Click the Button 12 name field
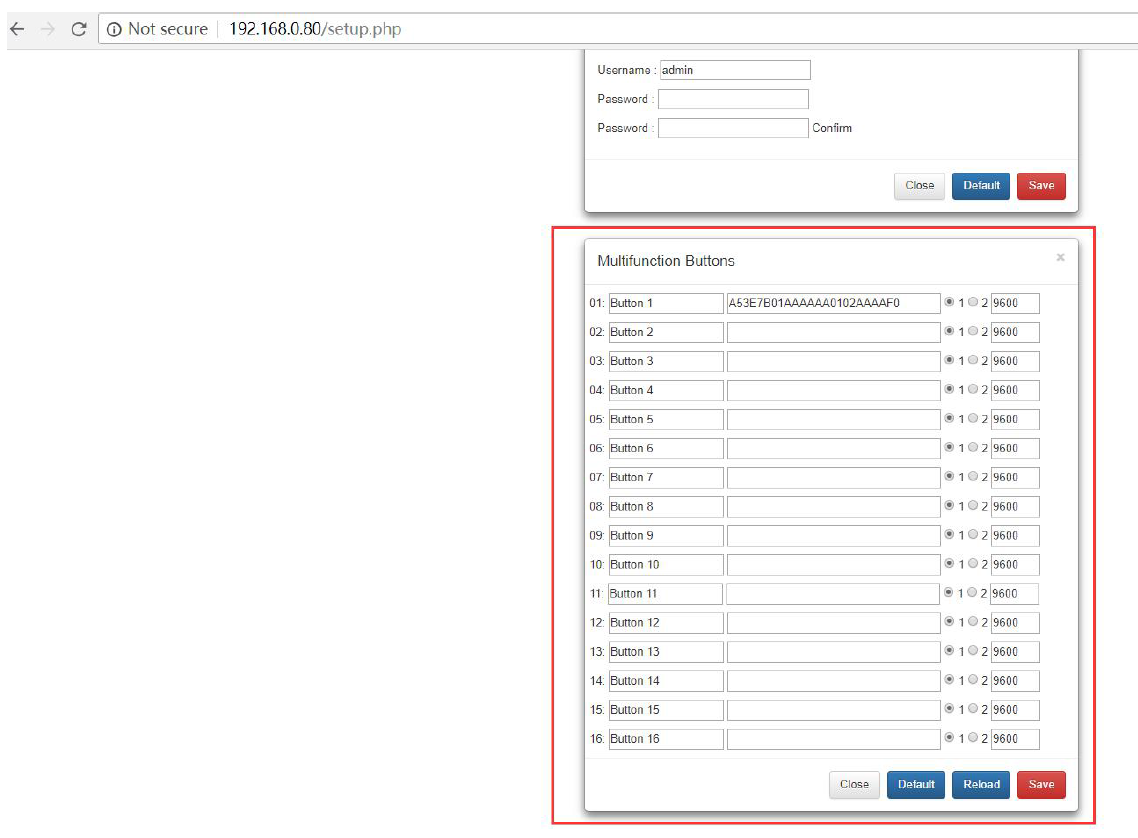The width and height of the screenshot is (1138, 838). (x=666, y=623)
